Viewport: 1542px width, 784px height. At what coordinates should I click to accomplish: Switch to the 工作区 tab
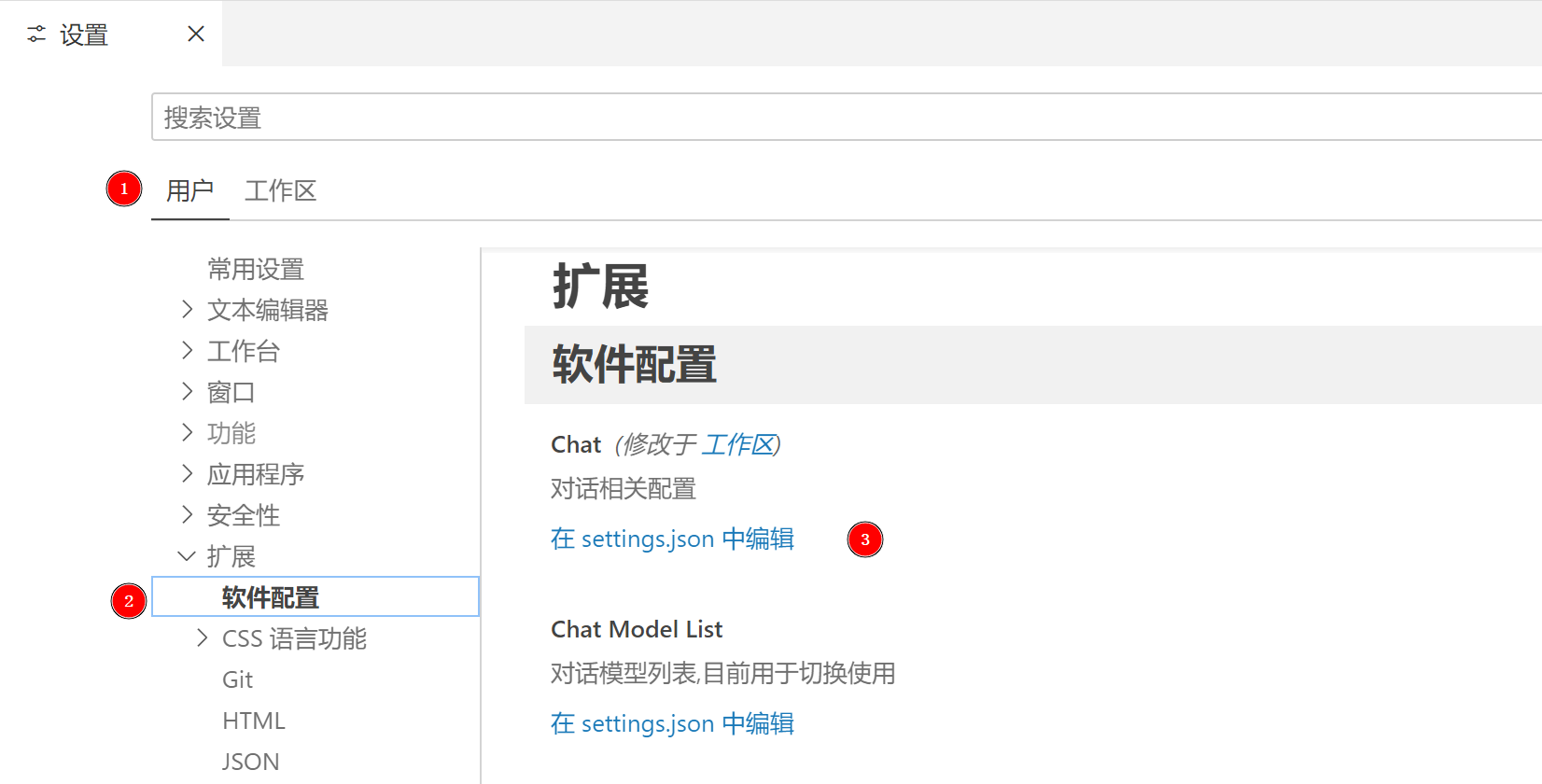(280, 191)
